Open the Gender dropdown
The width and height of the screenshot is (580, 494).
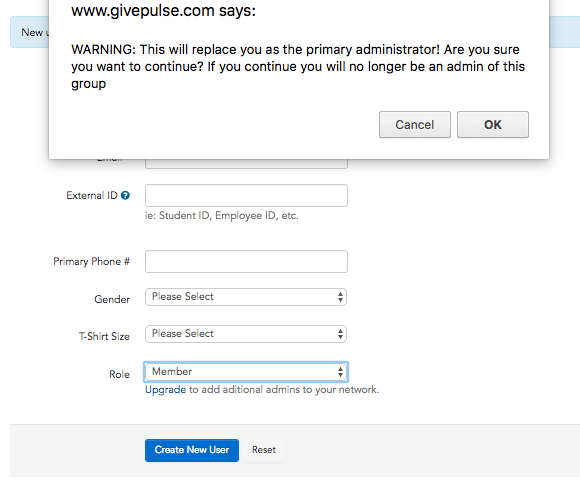[x=246, y=297]
